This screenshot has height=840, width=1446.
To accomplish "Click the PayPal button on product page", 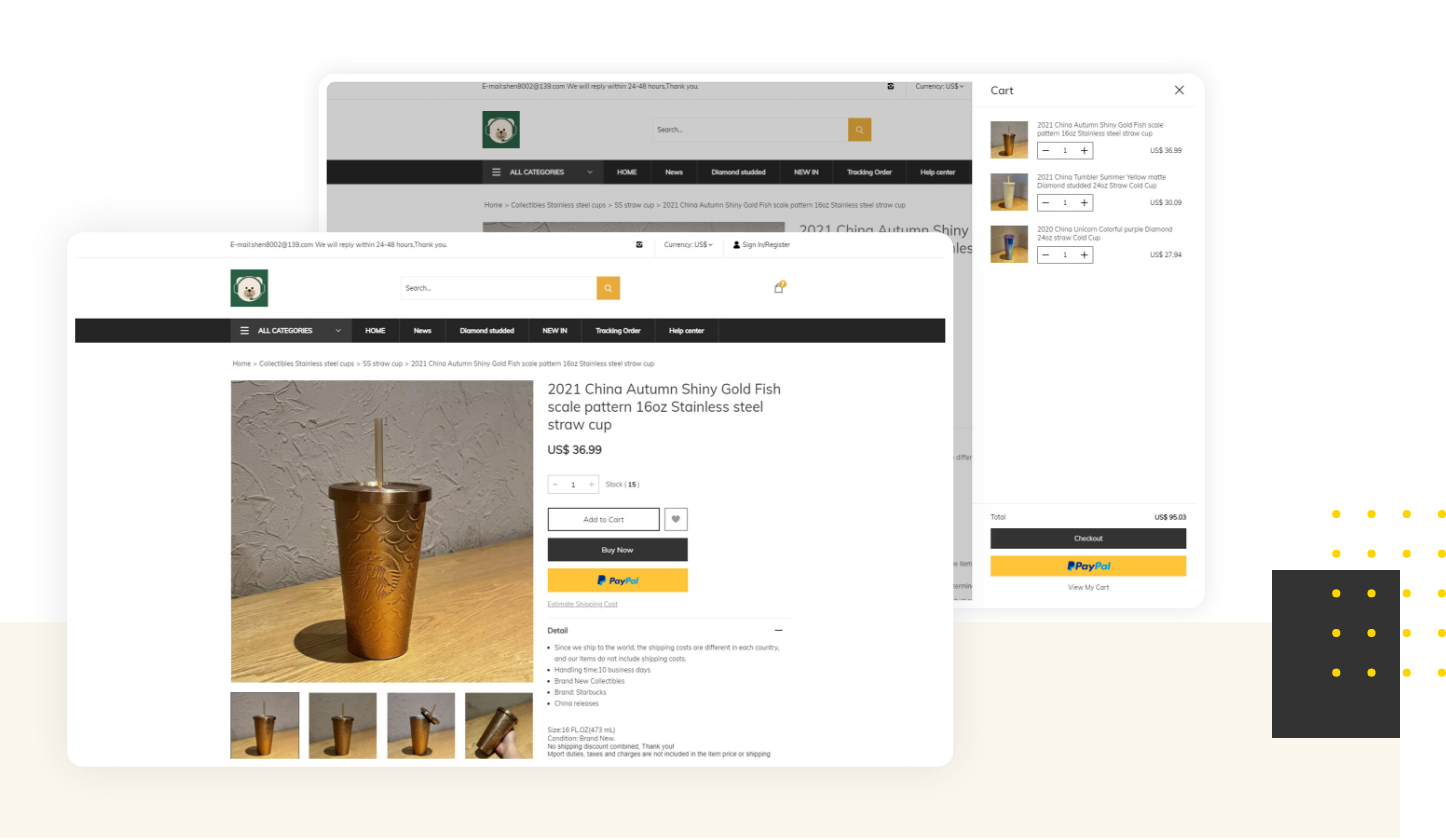I will 617,580.
